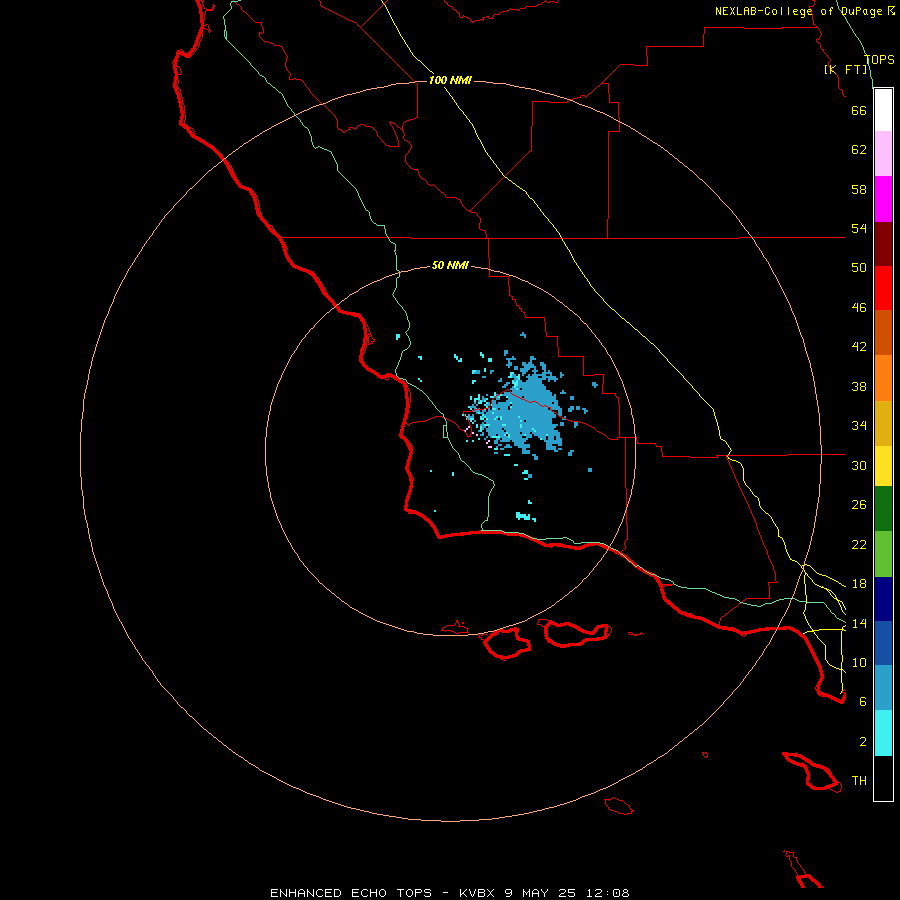
Task: Click the navy 14-18 kft swatch
Action: point(883,599)
